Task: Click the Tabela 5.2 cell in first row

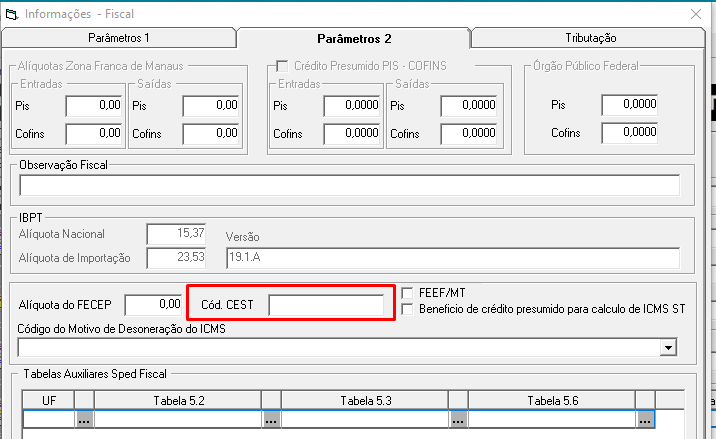Action: pos(178,419)
